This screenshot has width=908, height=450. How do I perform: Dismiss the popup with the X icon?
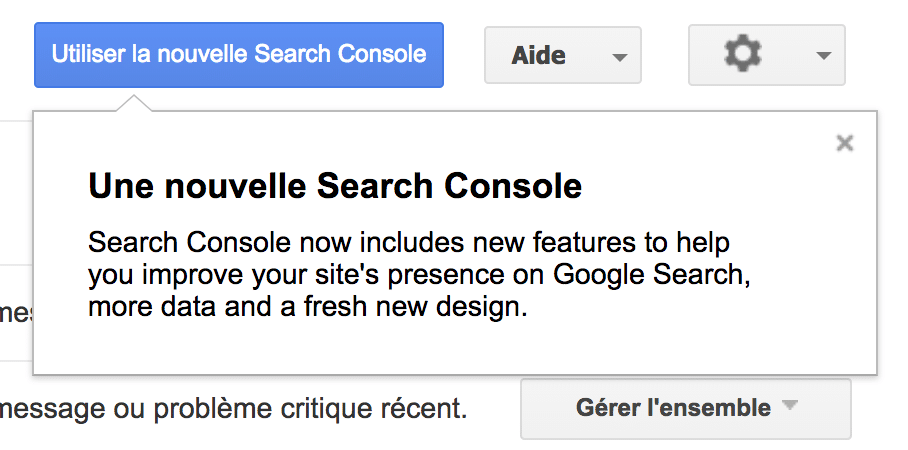845,142
